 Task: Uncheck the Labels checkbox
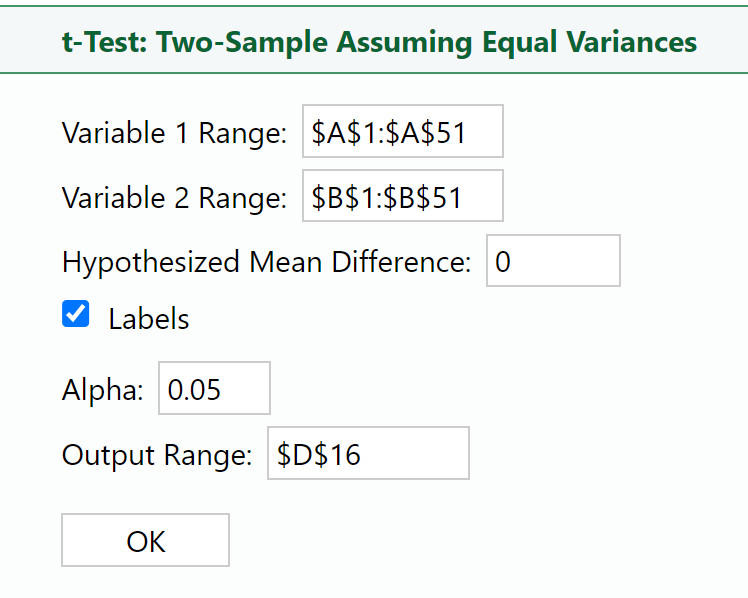[x=76, y=315]
